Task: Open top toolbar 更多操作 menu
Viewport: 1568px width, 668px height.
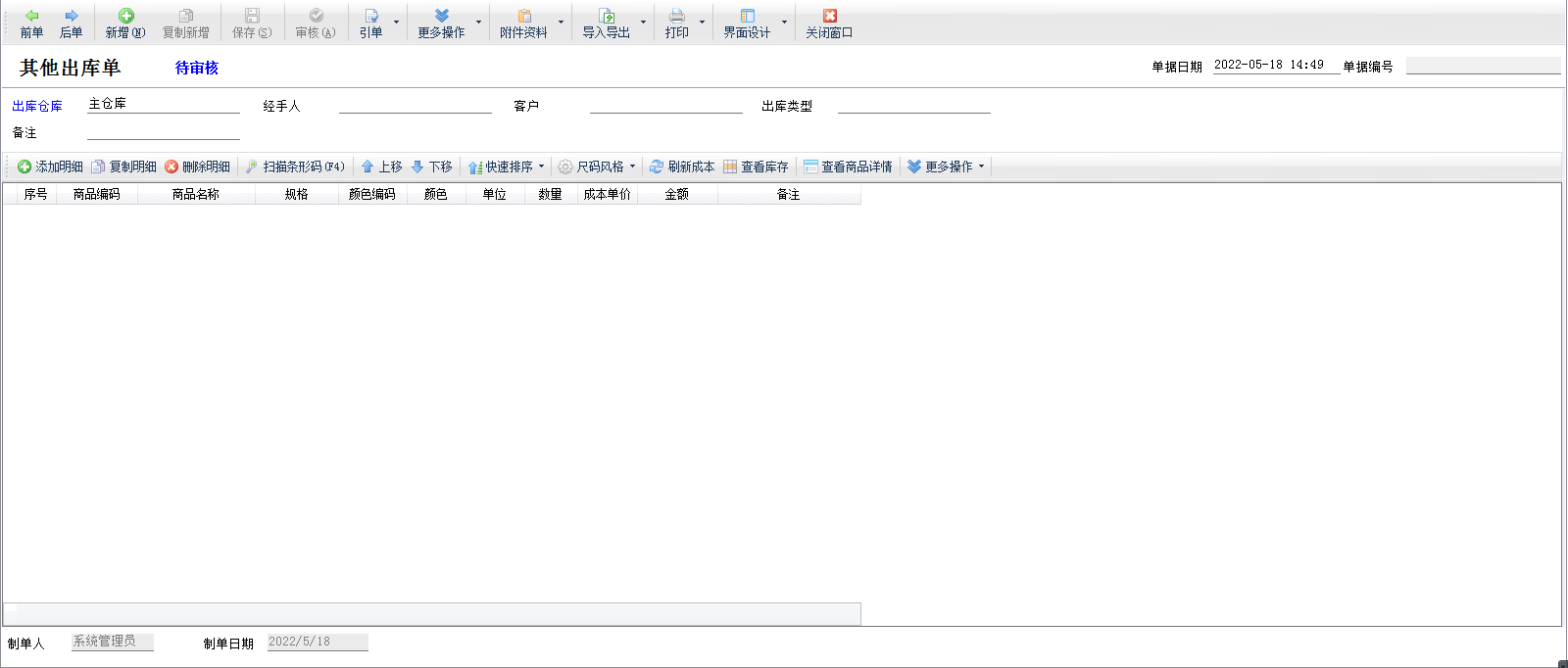Action: 442,23
